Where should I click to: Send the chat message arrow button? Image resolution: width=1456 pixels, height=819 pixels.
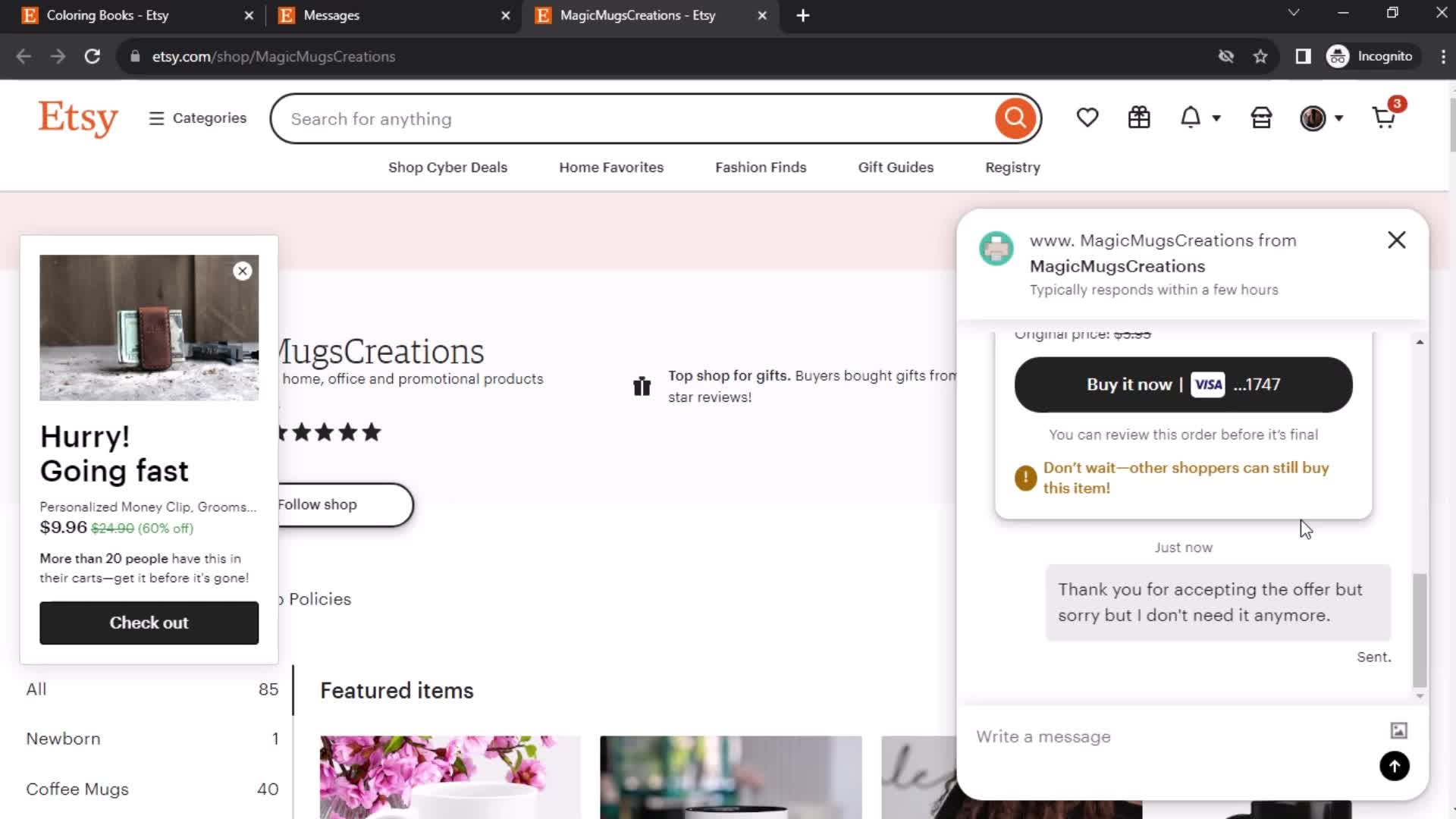pyautogui.click(x=1394, y=766)
